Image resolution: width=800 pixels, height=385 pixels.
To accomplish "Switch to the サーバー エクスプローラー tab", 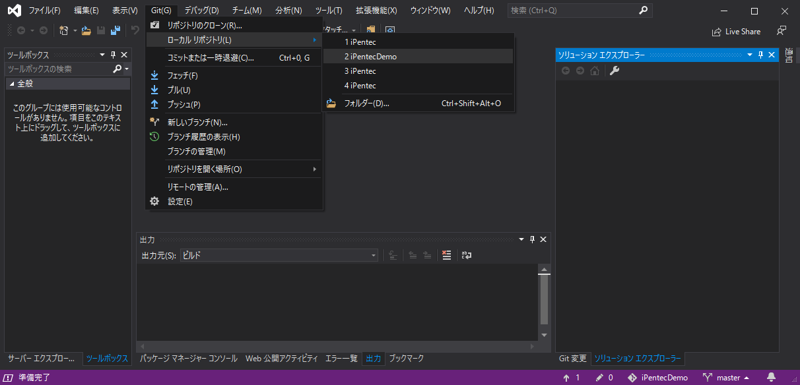I will tap(41, 358).
